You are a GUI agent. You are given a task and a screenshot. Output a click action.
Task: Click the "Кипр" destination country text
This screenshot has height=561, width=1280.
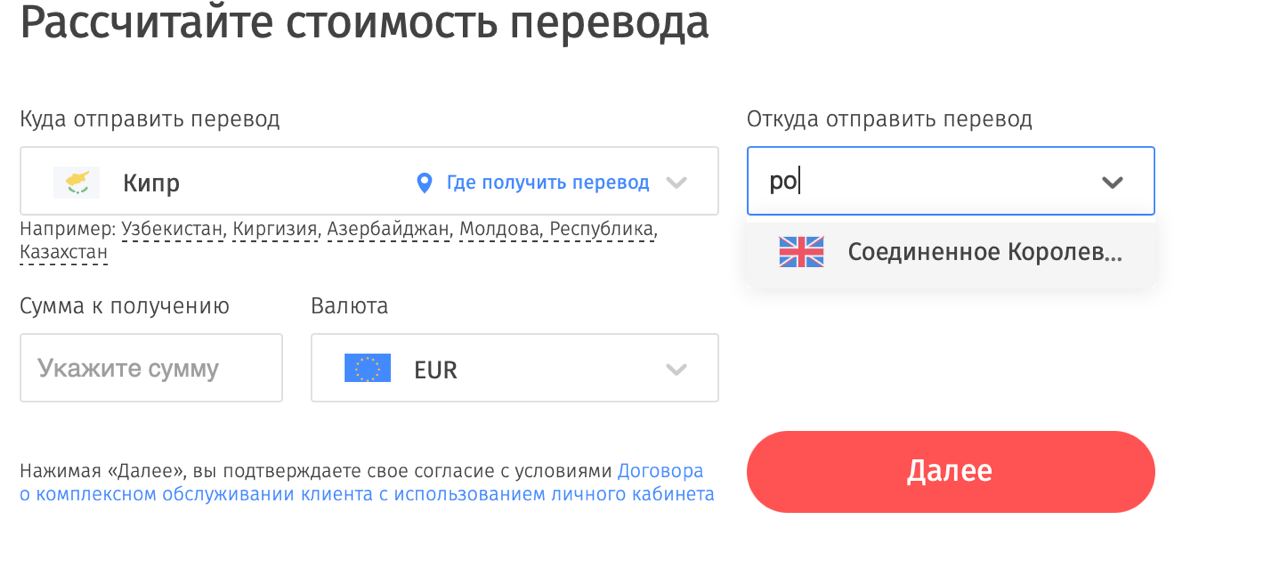click(x=151, y=183)
